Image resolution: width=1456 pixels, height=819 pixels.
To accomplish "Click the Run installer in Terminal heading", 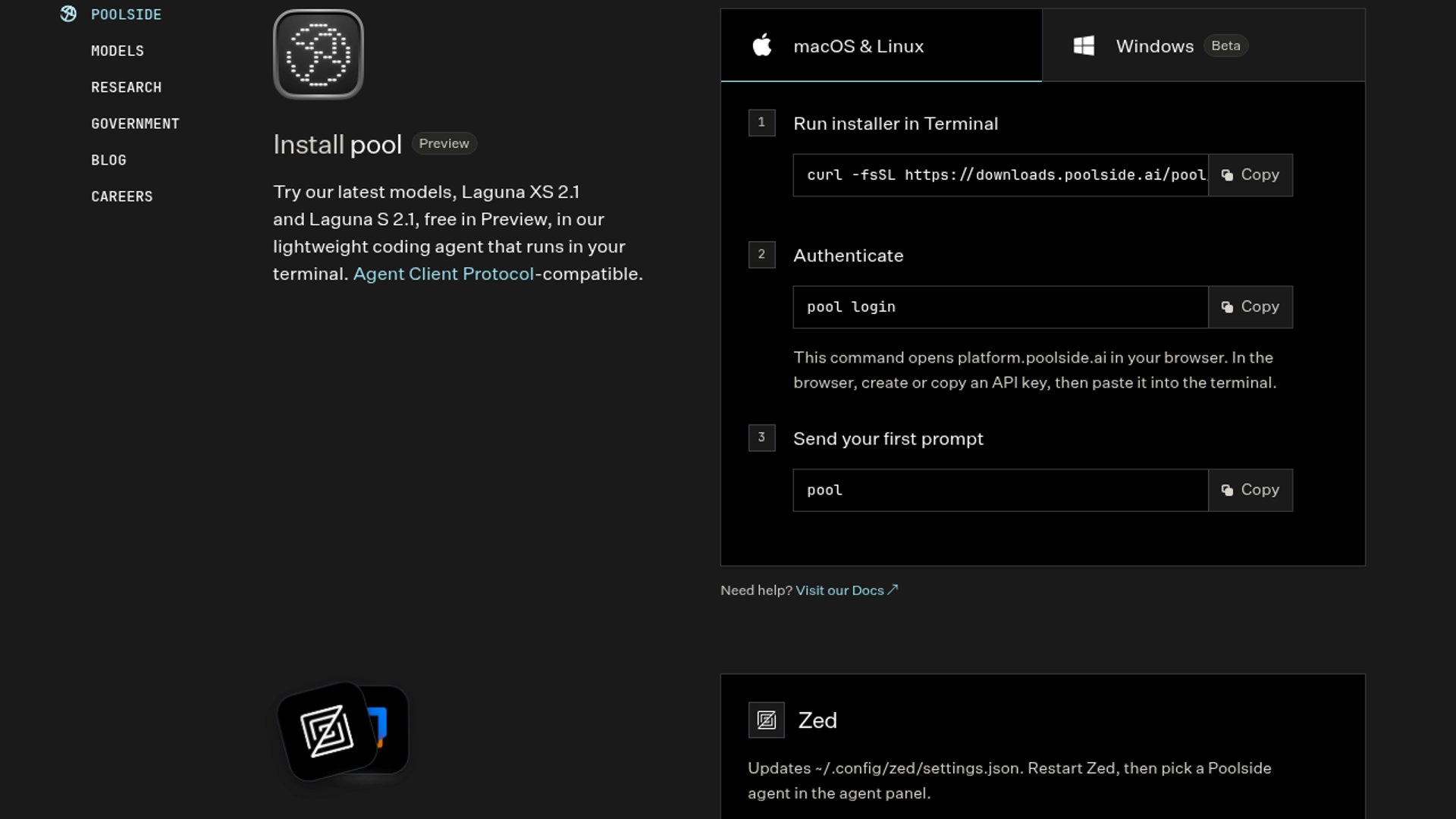I will tap(896, 124).
